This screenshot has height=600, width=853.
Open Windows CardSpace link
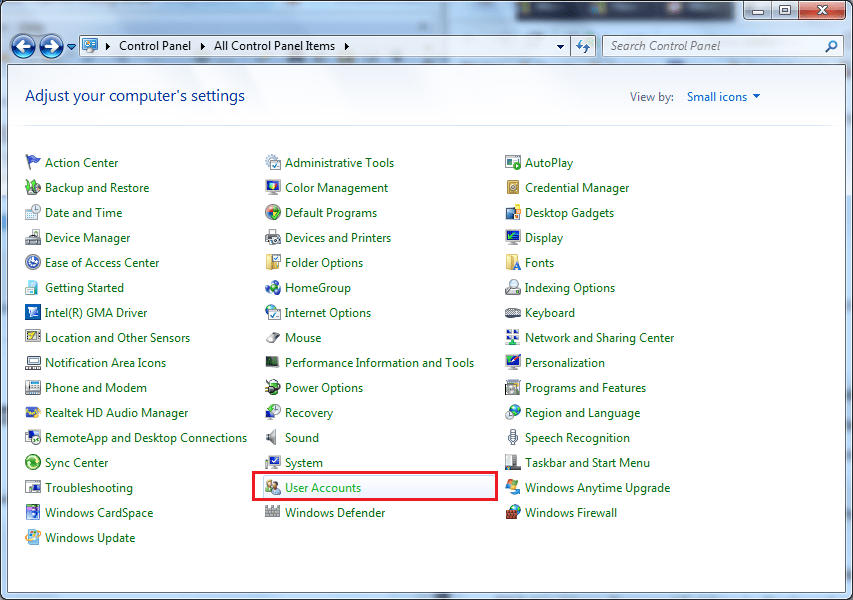[99, 513]
